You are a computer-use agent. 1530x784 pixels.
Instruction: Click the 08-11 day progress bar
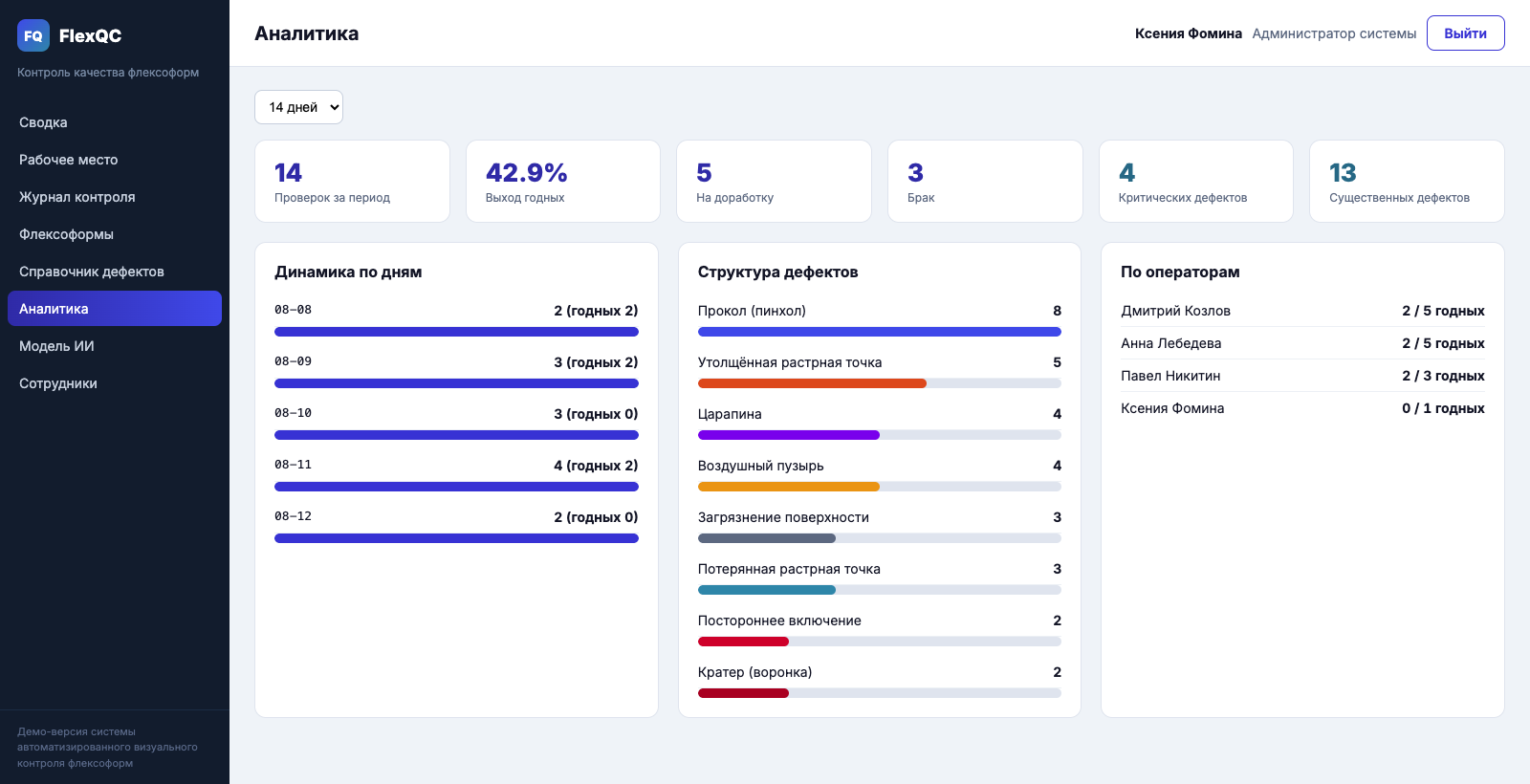pyautogui.click(x=456, y=487)
